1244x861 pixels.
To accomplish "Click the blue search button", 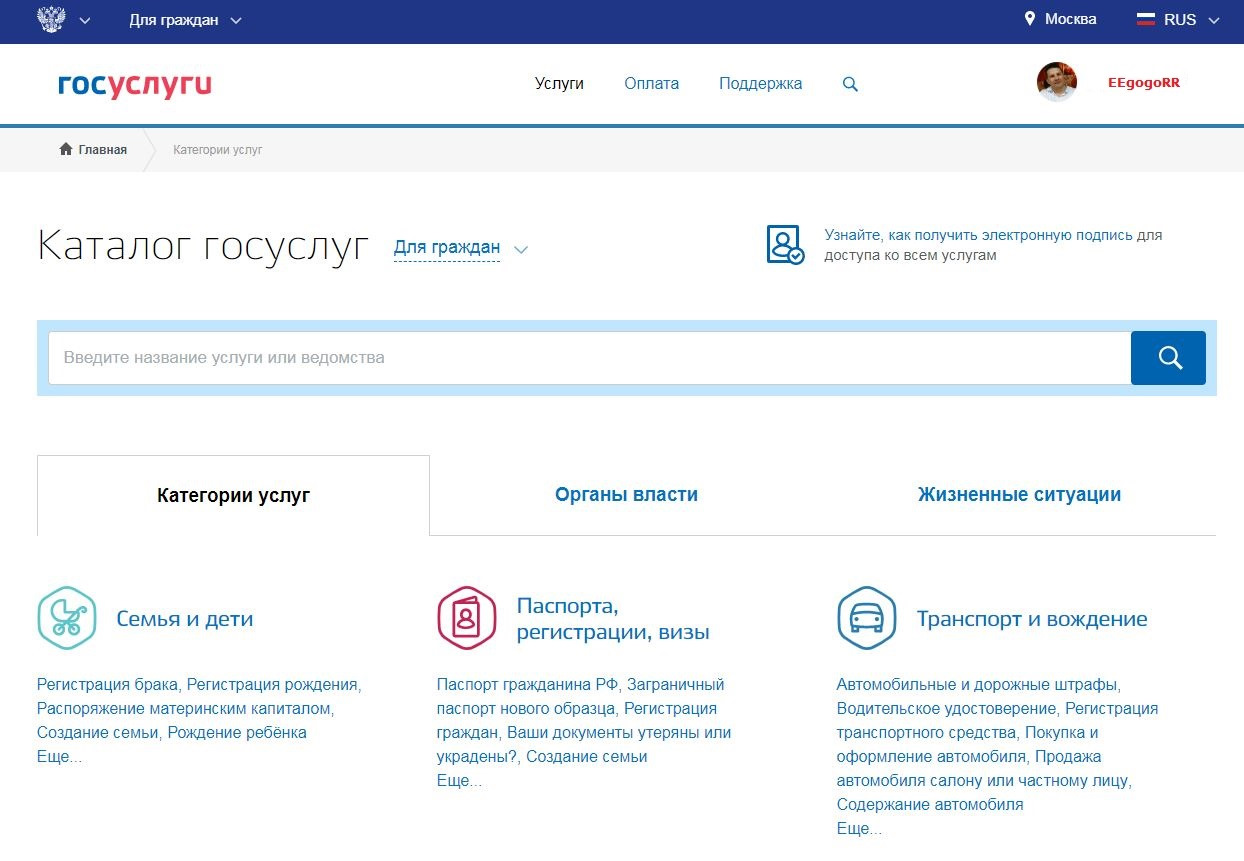I will pos(1168,358).
